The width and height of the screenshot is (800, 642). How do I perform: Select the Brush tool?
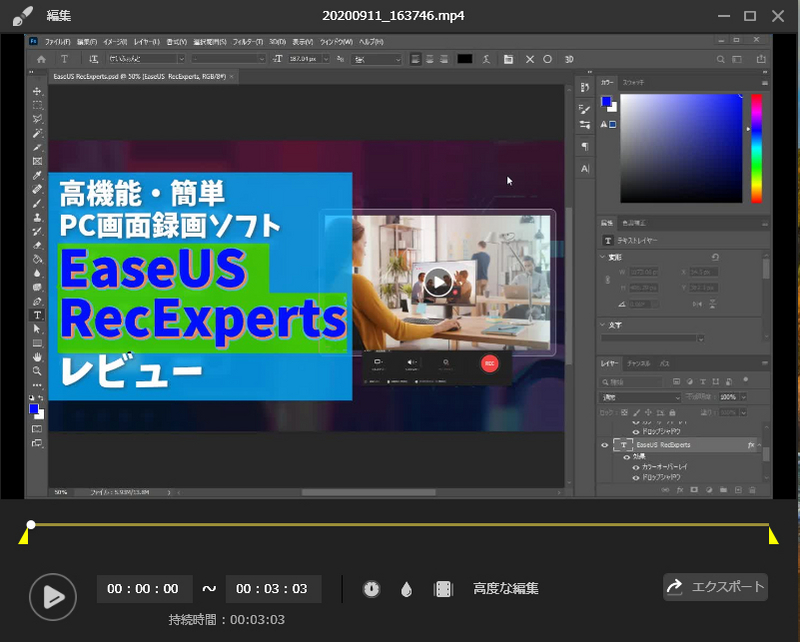tap(37, 203)
